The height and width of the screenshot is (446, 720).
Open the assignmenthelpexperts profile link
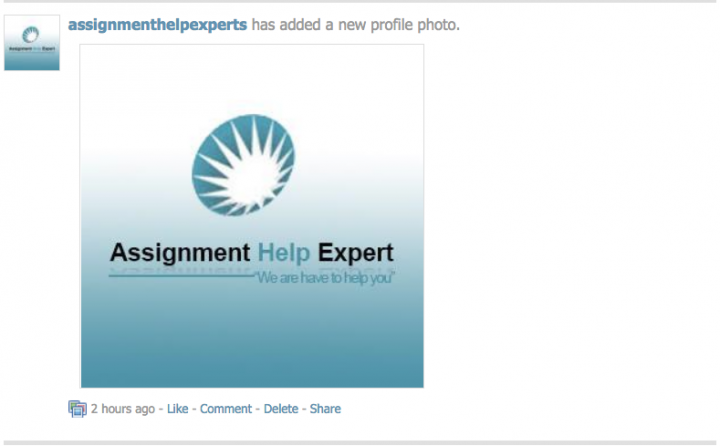(158, 24)
